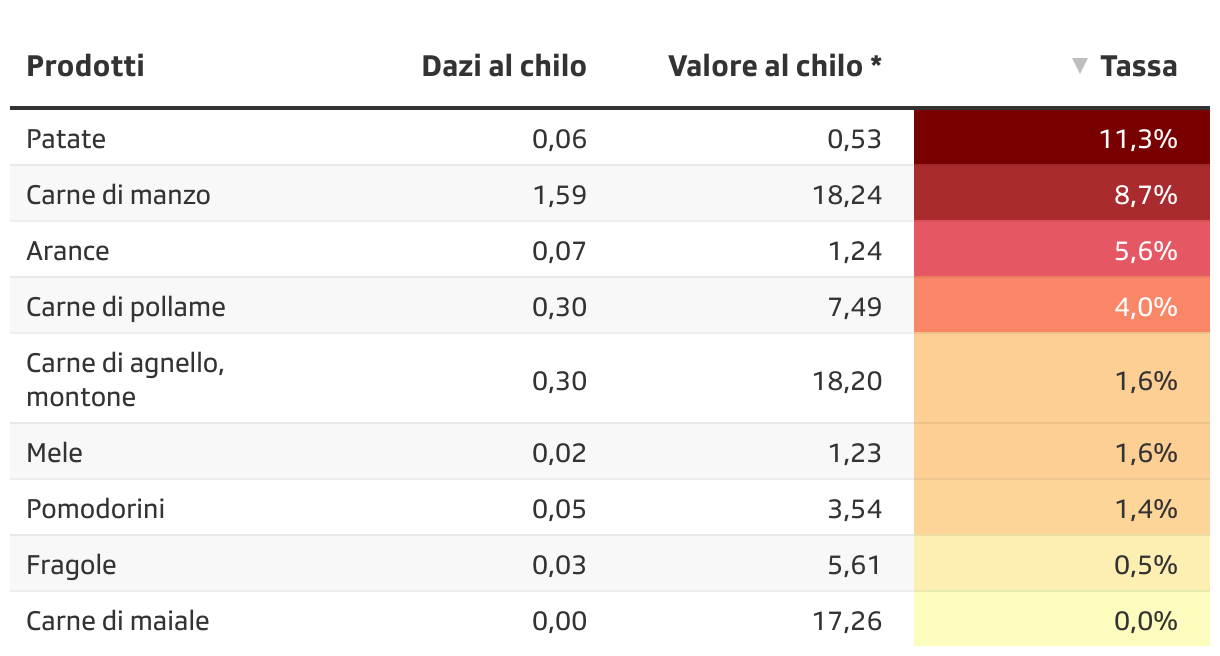Screen dimensions: 1220x656
Task: Sort table by Prodotti column header
Action: coord(86,66)
